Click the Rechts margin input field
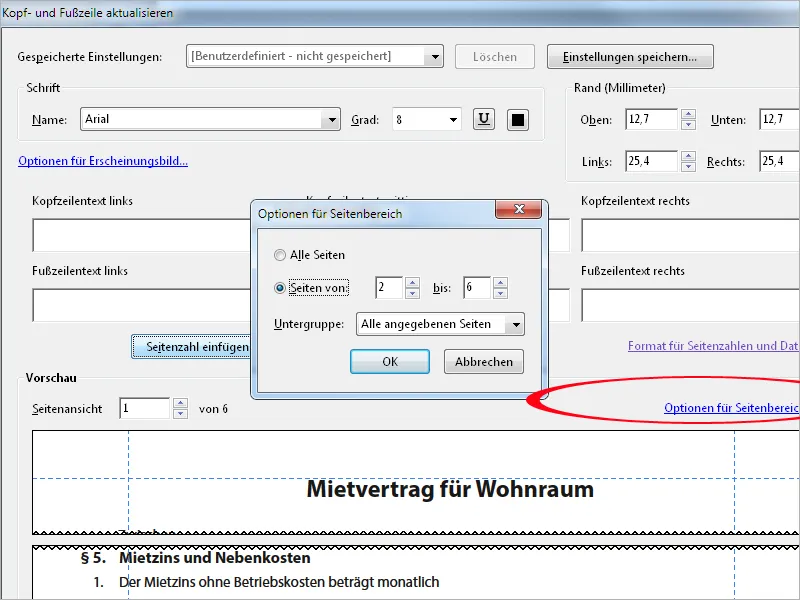This screenshot has height=600, width=800. [780, 161]
